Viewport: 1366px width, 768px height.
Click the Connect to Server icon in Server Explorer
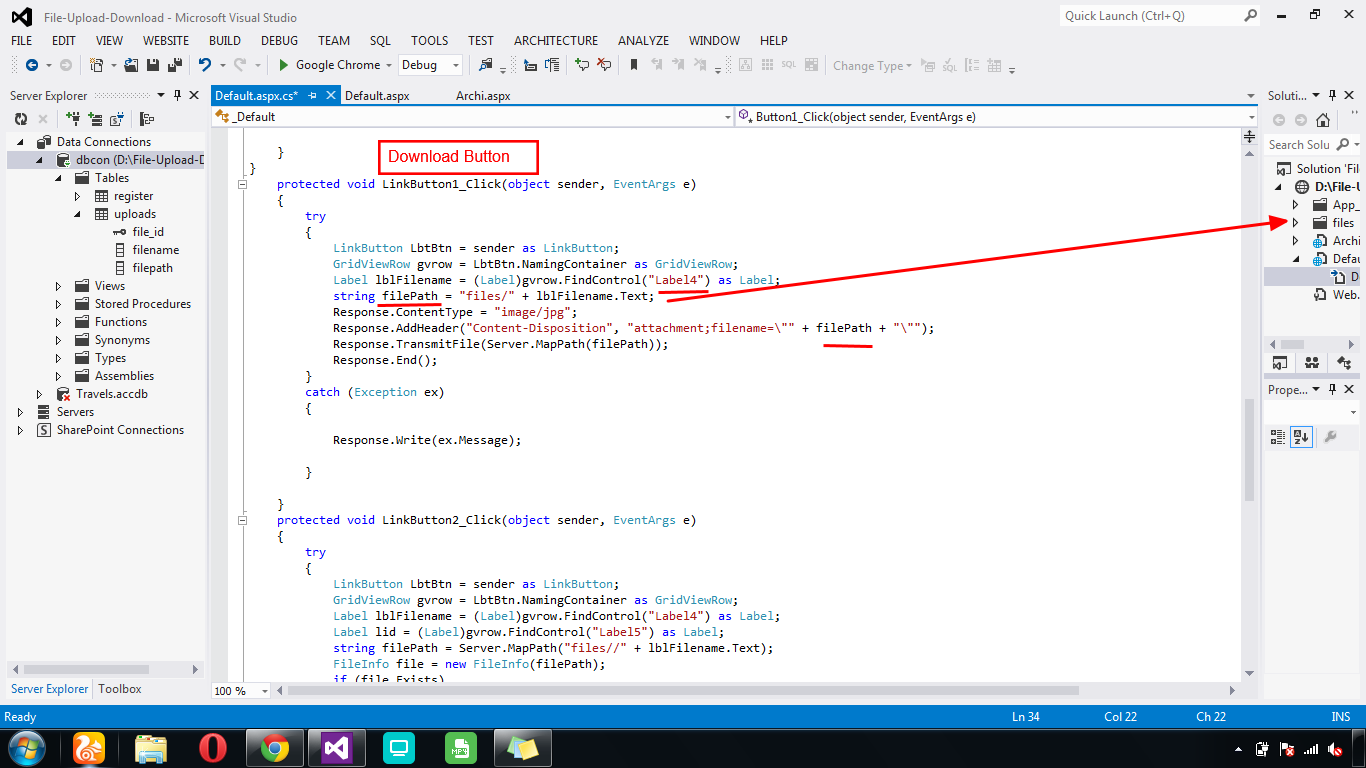click(95, 119)
